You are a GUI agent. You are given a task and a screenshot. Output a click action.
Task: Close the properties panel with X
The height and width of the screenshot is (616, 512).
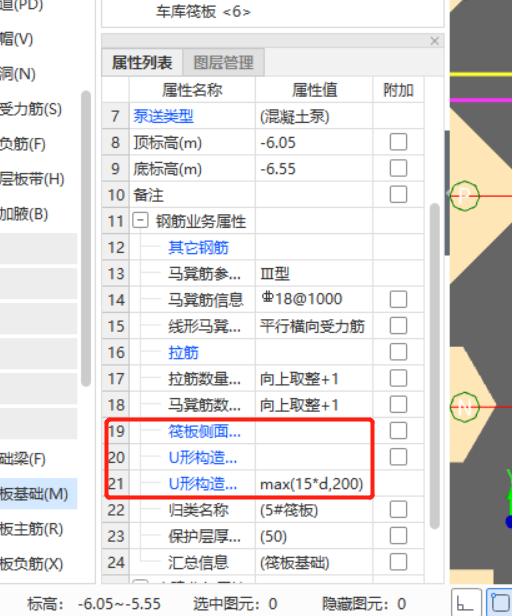point(434,41)
